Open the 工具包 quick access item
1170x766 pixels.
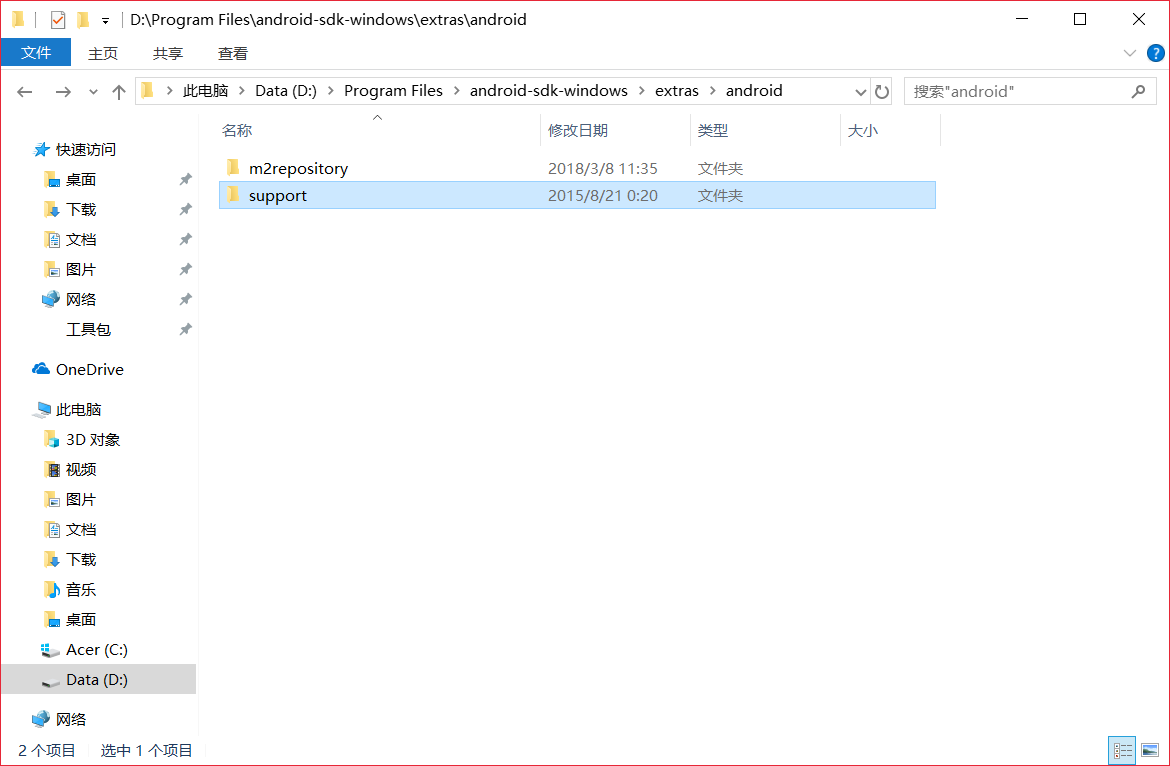88,329
